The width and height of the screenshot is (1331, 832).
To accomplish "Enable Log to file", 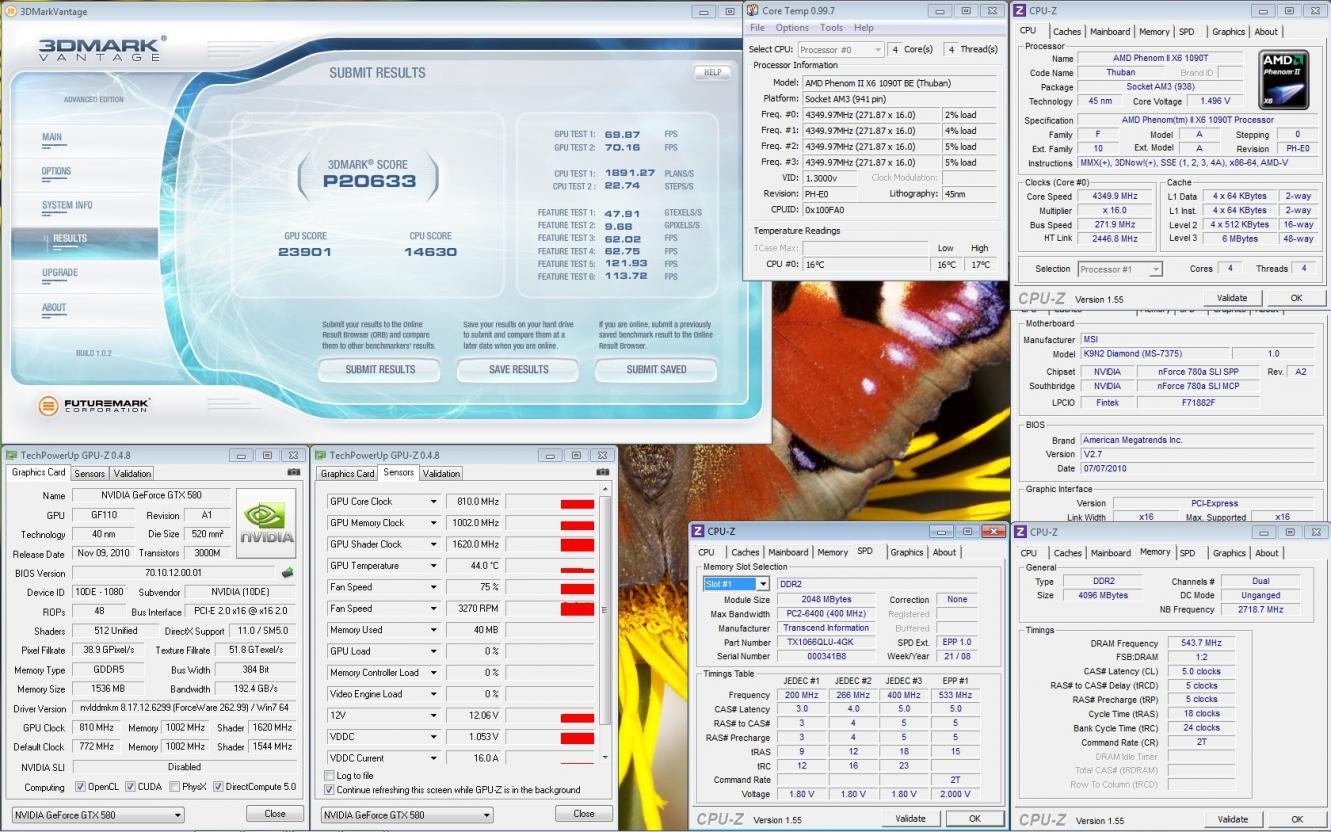I will pyautogui.click(x=331, y=776).
